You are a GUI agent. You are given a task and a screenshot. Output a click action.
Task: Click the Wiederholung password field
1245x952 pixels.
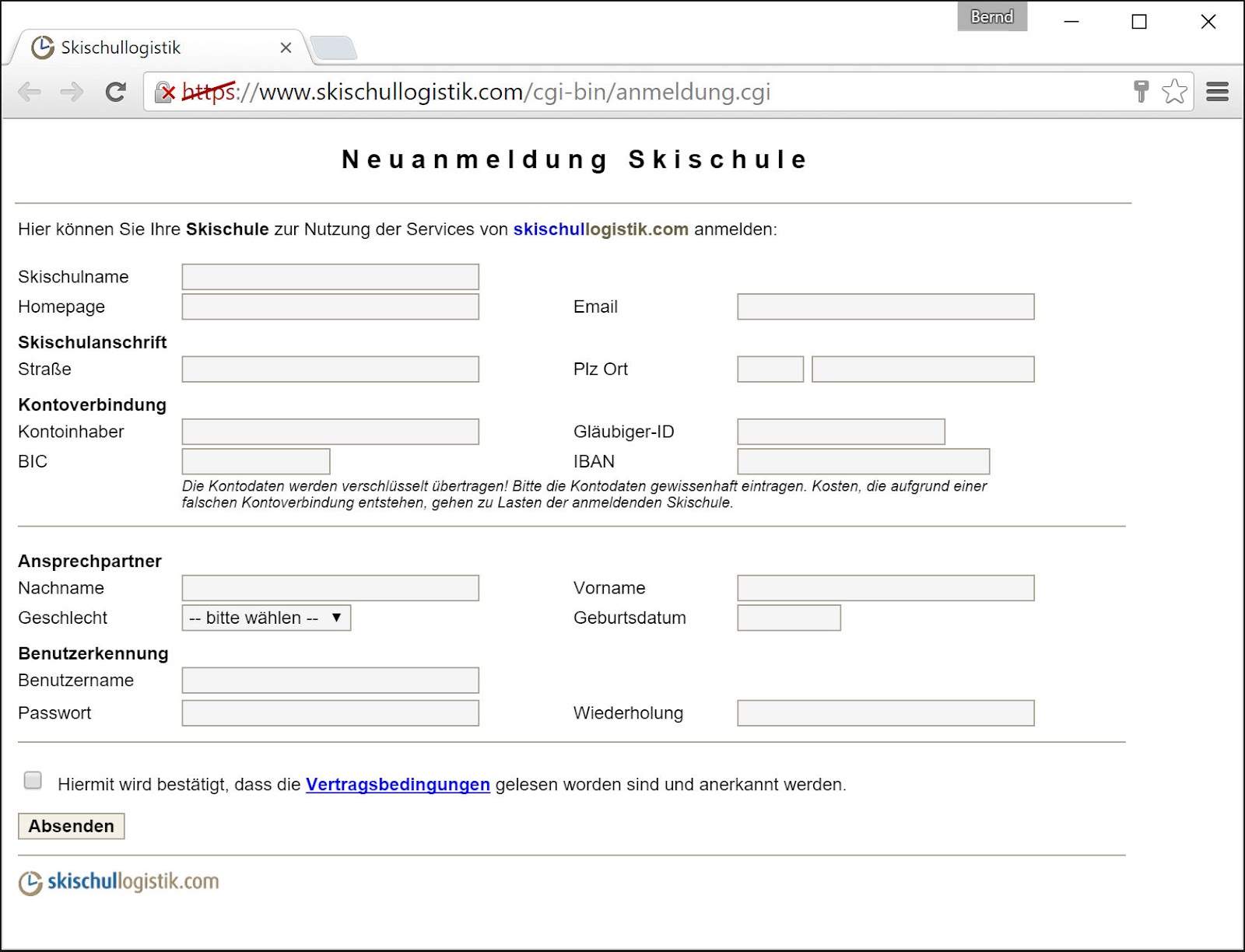tap(886, 713)
